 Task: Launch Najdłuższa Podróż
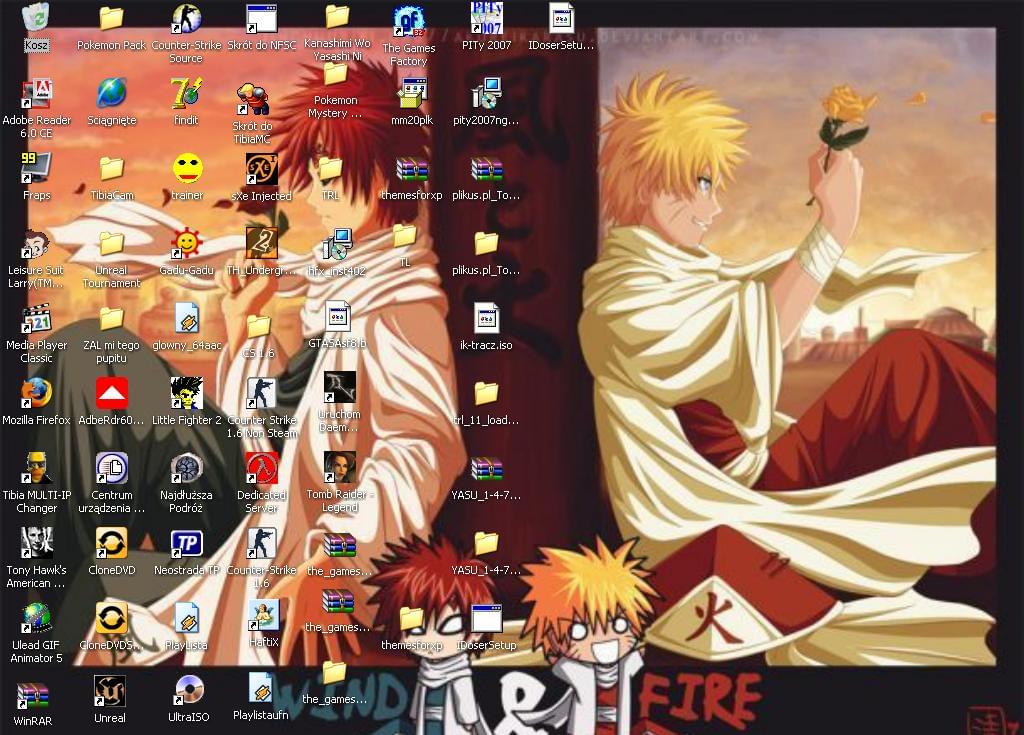187,468
